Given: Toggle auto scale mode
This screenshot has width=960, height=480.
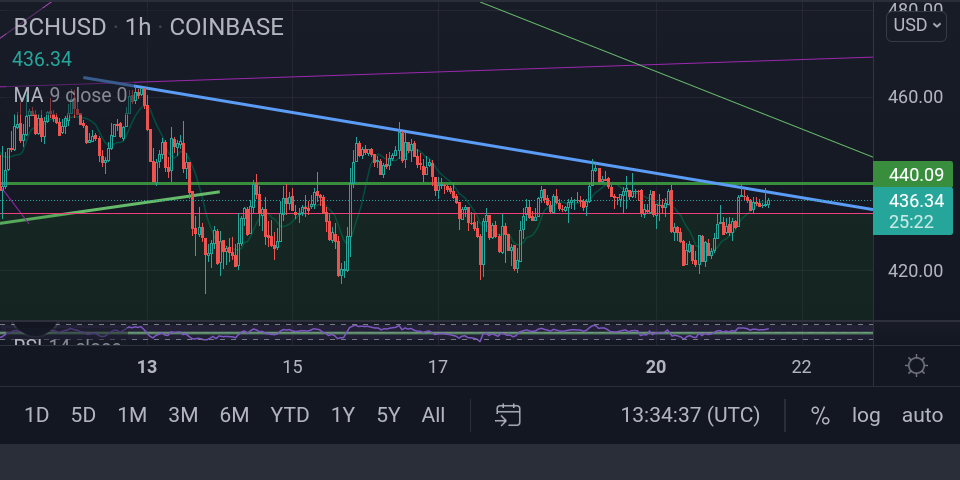Looking at the screenshot, I should point(922,416).
